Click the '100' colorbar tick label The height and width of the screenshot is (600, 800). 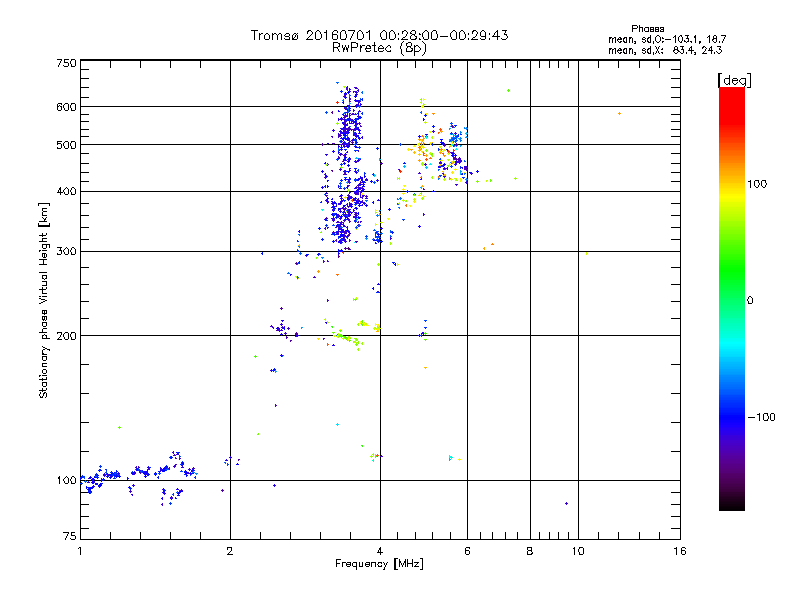point(757,184)
